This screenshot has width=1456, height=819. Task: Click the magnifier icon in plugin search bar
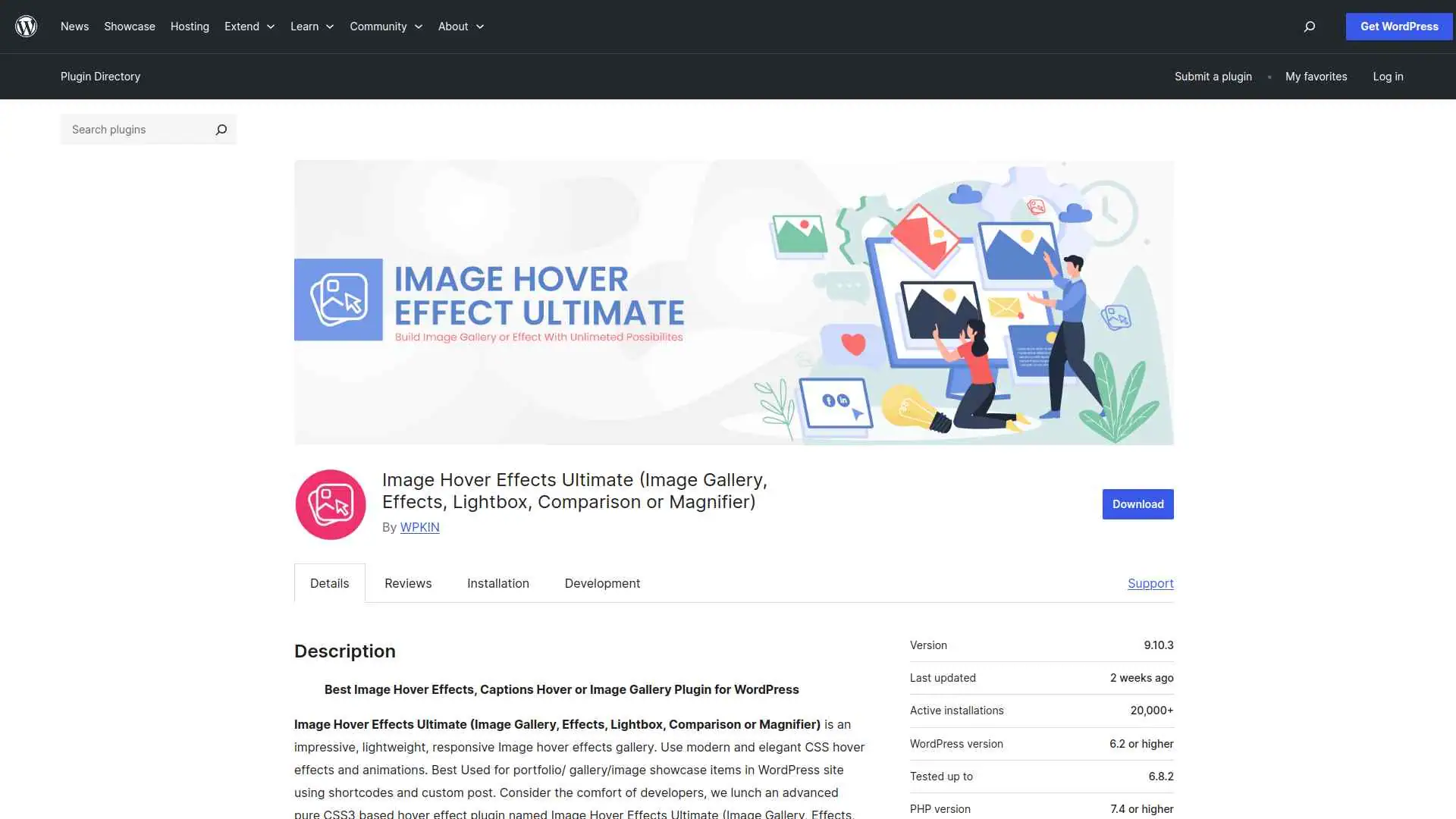(x=221, y=129)
